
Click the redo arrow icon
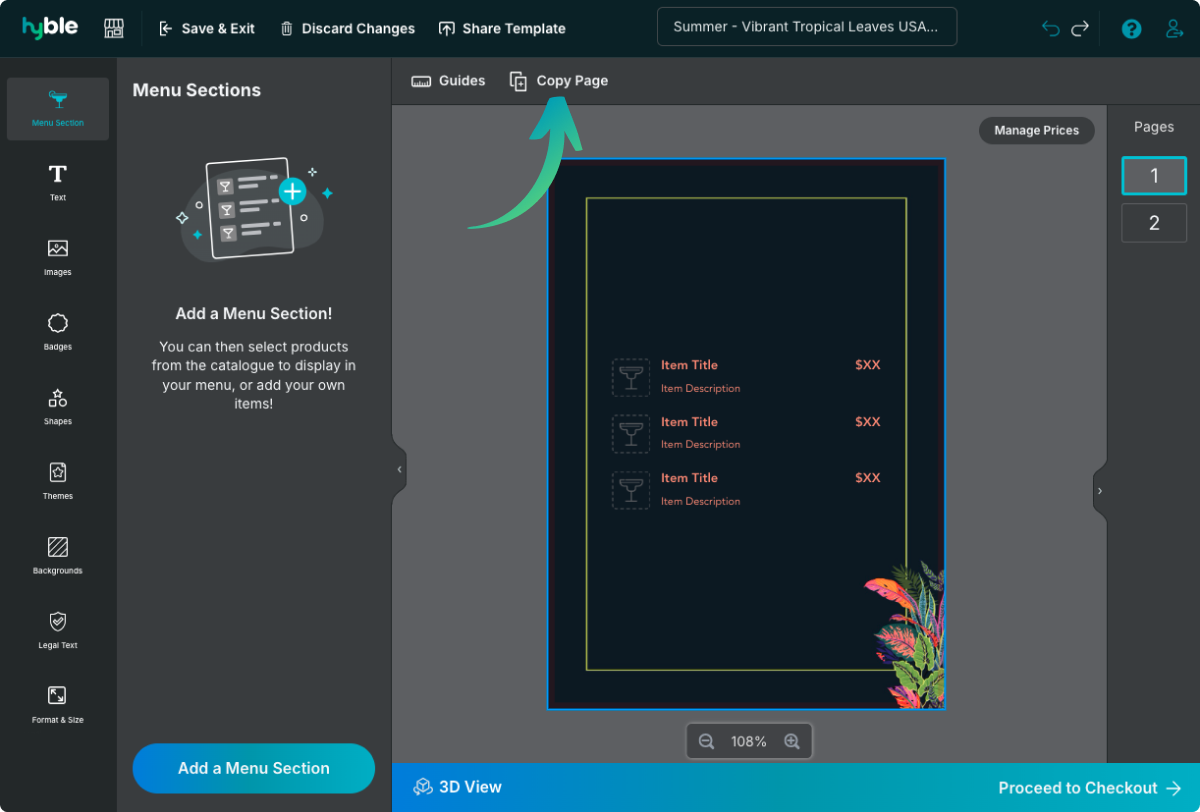point(1080,29)
